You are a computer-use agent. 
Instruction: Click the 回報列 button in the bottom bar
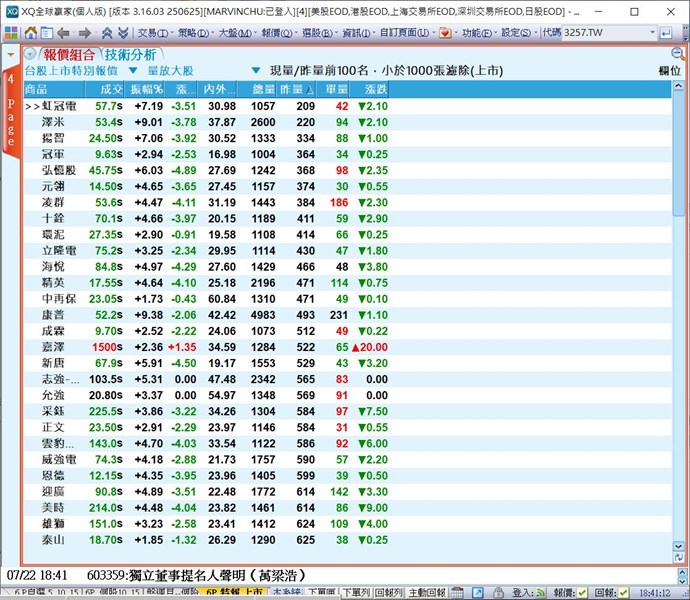tap(388, 593)
